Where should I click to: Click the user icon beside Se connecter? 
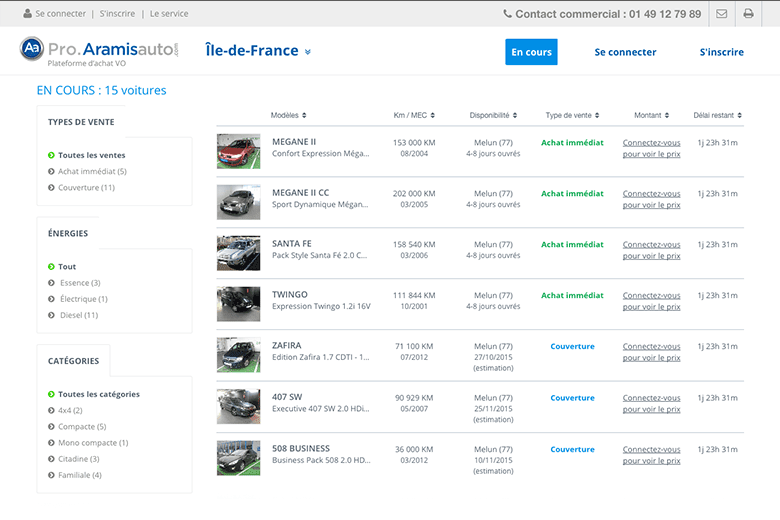click(27, 14)
